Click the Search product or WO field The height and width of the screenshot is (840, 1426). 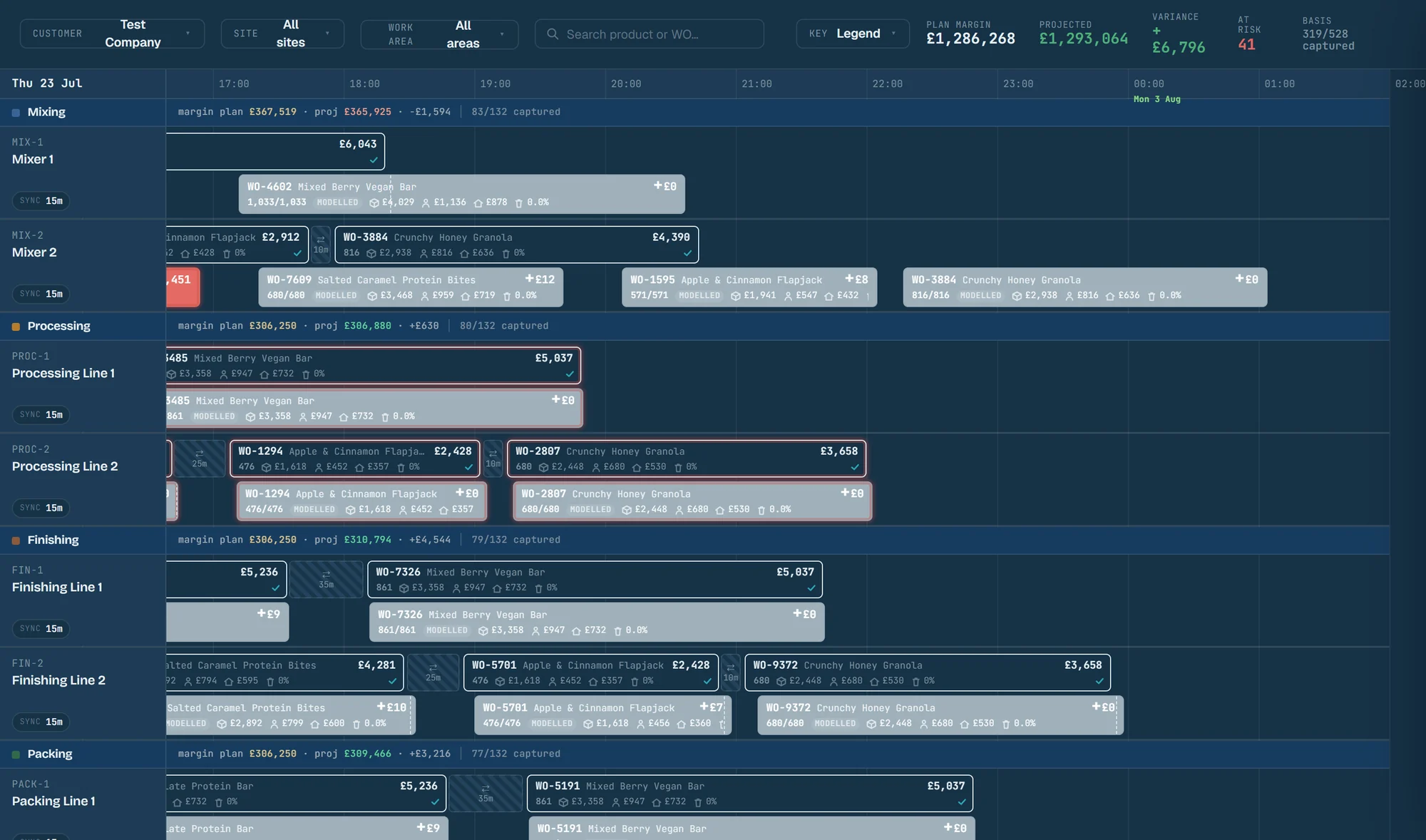(650, 34)
